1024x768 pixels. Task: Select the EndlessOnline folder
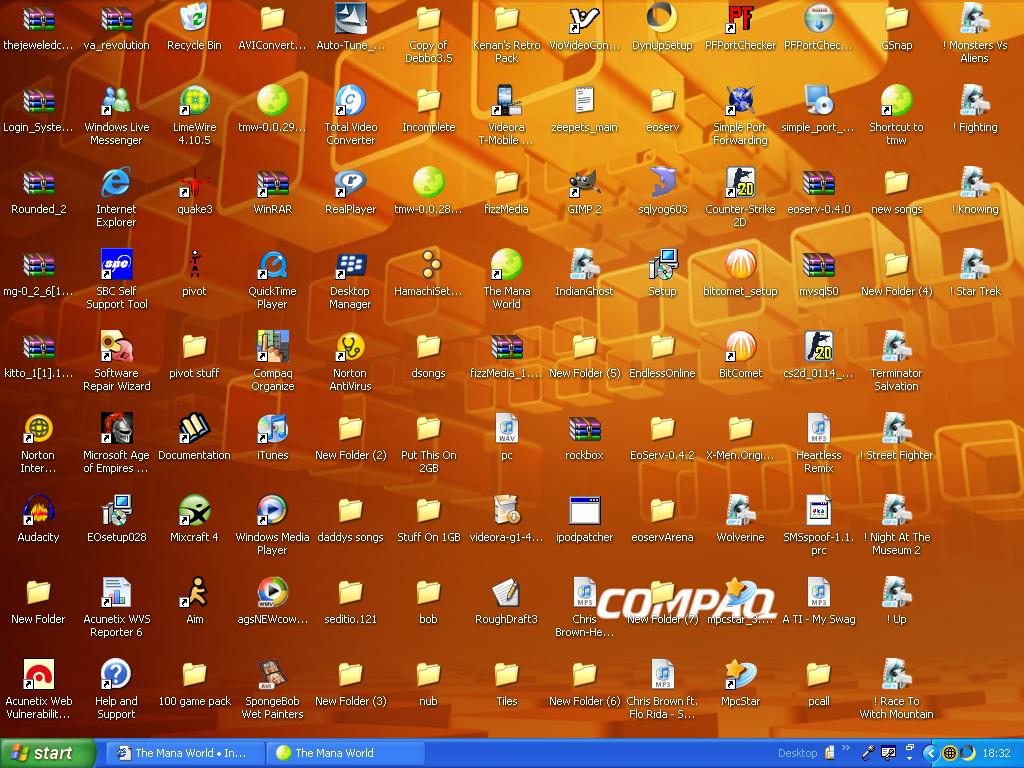662,346
